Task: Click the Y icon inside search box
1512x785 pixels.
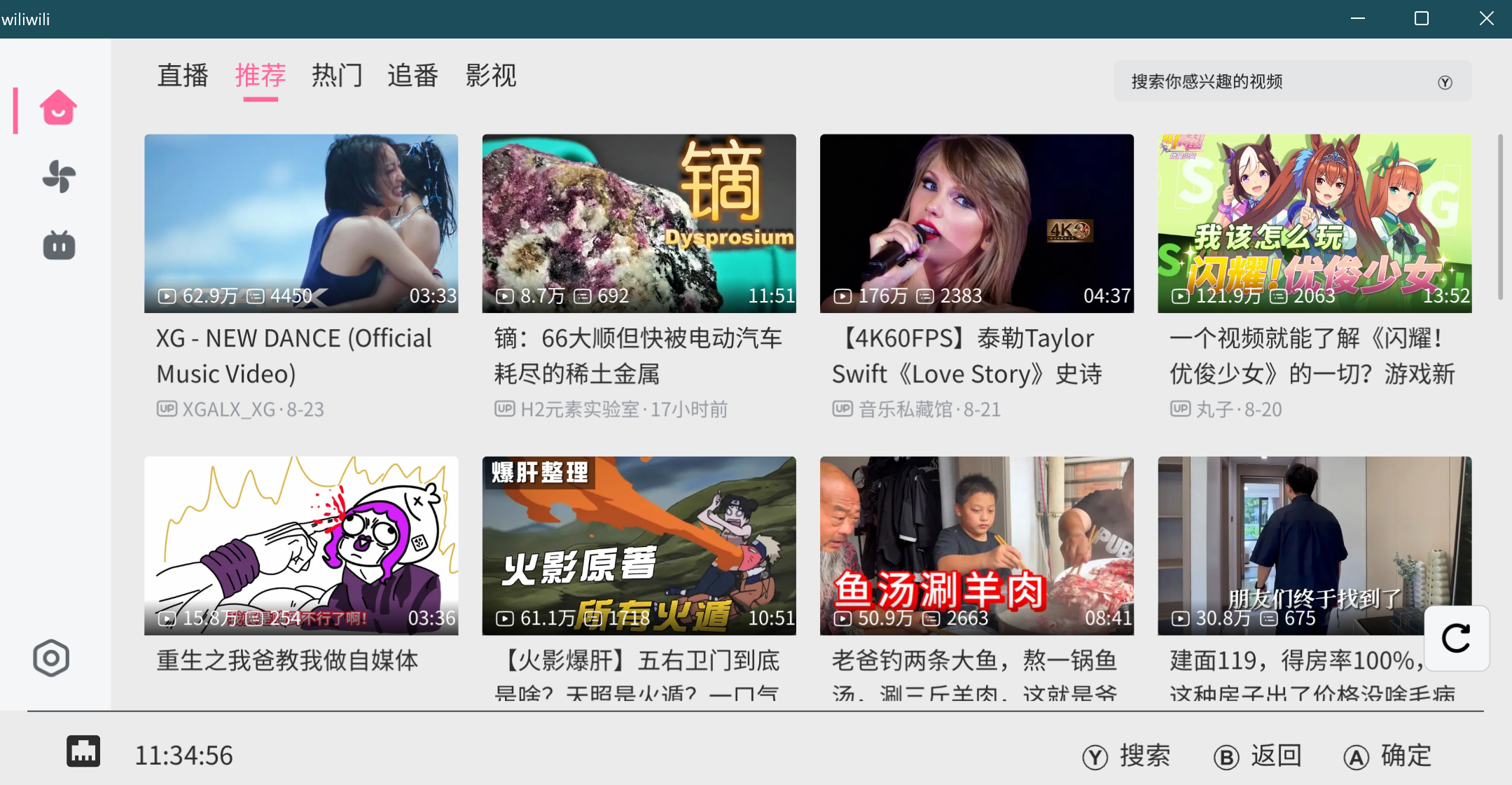Action: click(1445, 83)
